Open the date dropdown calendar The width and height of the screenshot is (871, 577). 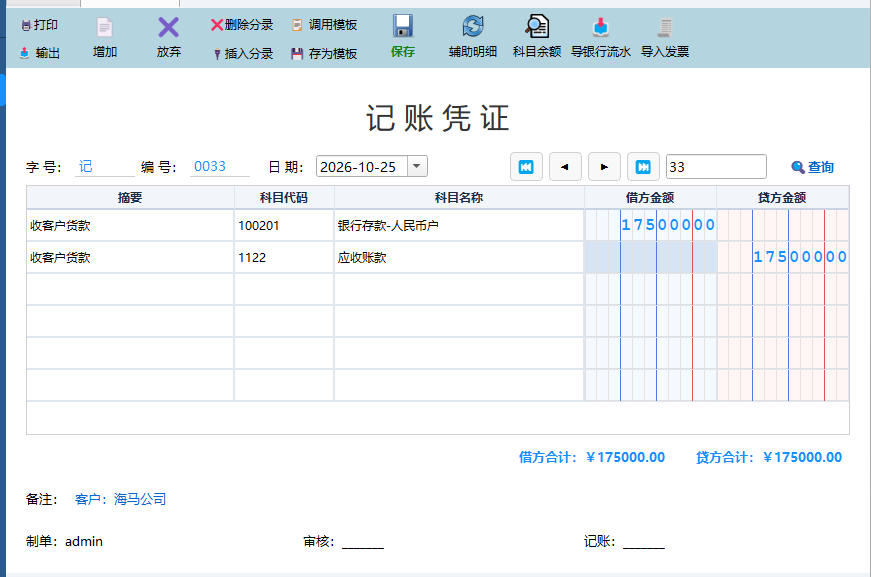pos(417,166)
